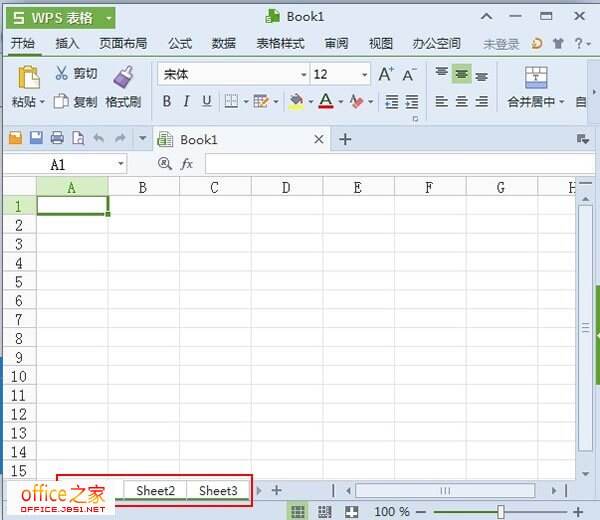Open the insert function fx button
The width and height of the screenshot is (600, 520).
[x=186, y=164]
